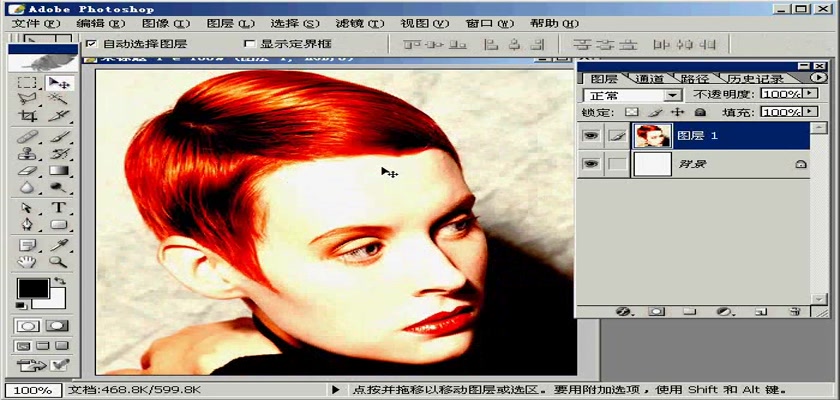
Task: Select the Eraser tool
Action: click(27, 170)
